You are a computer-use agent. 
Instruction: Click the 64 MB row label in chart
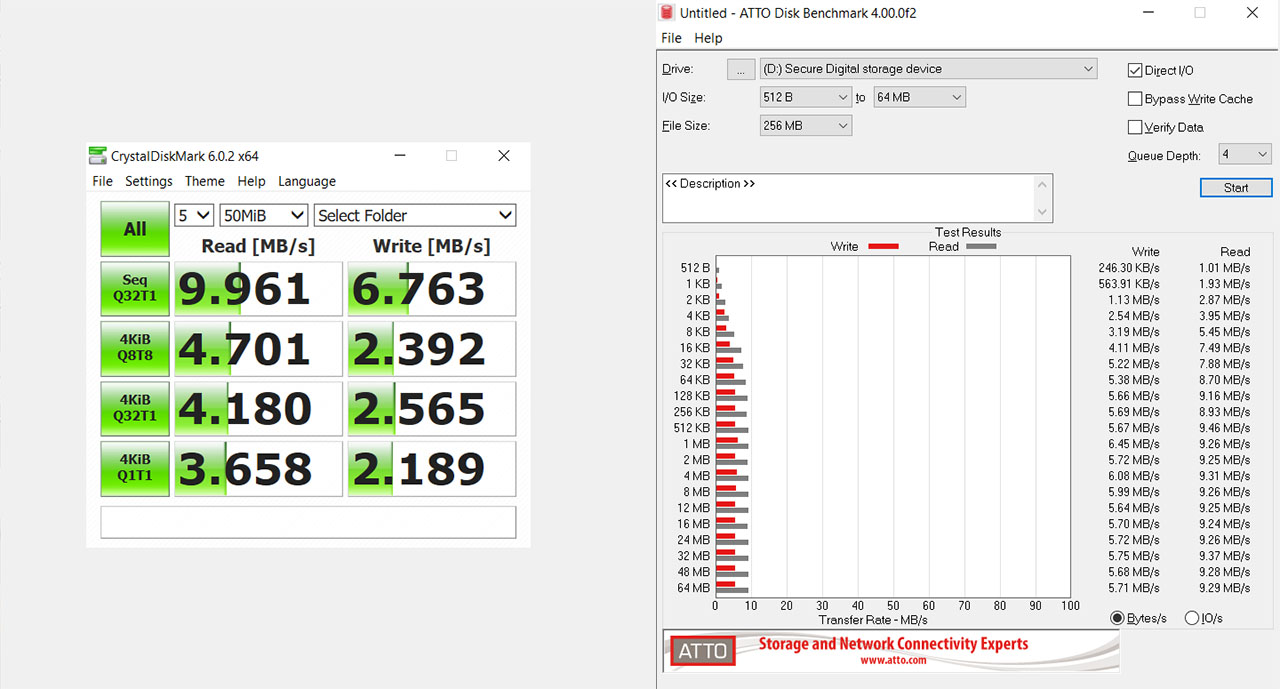tap(693, 588)
